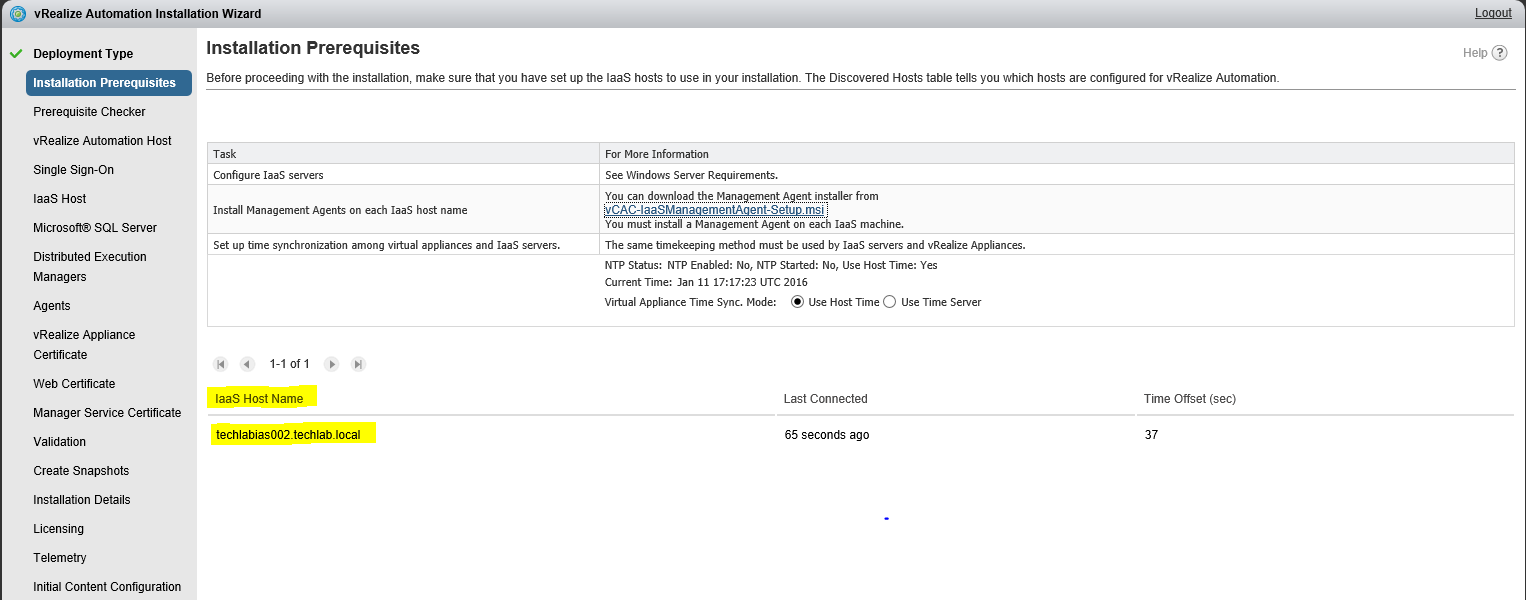This screenshot has width=1526, height=600.
Task: Go to Licensing step
Action: coord(58,529)
